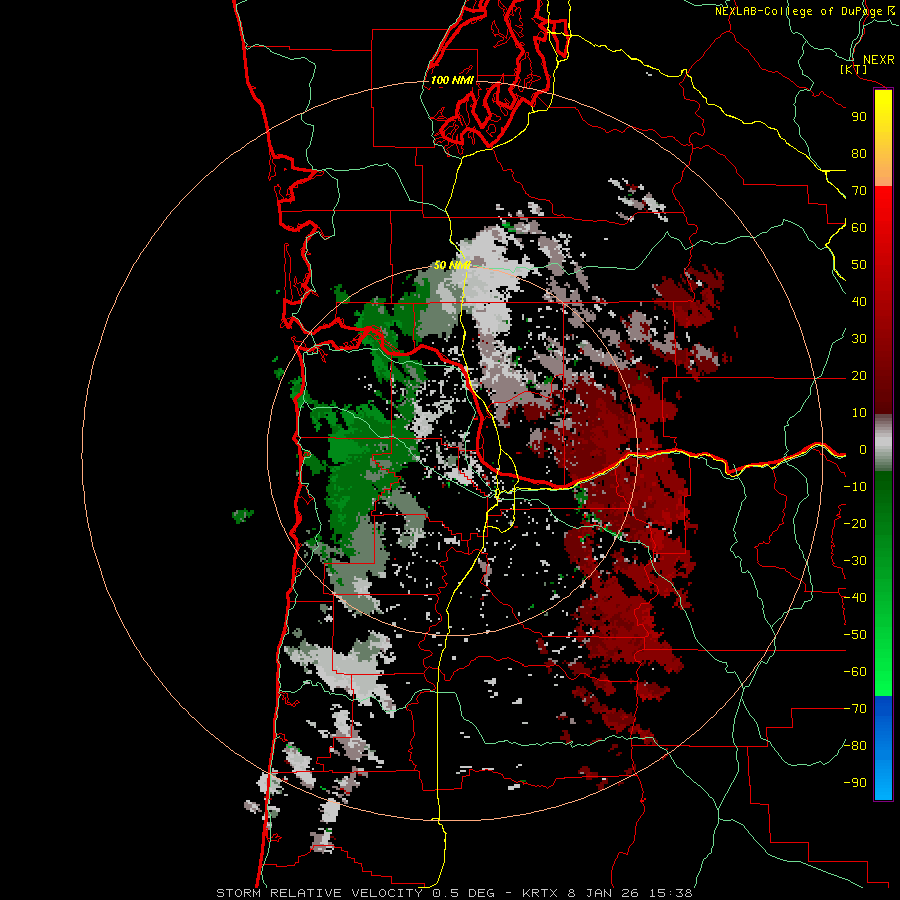Click the -90 value on the color scale
The width and height of the screenshot is (900, 900).
point(855,783)
